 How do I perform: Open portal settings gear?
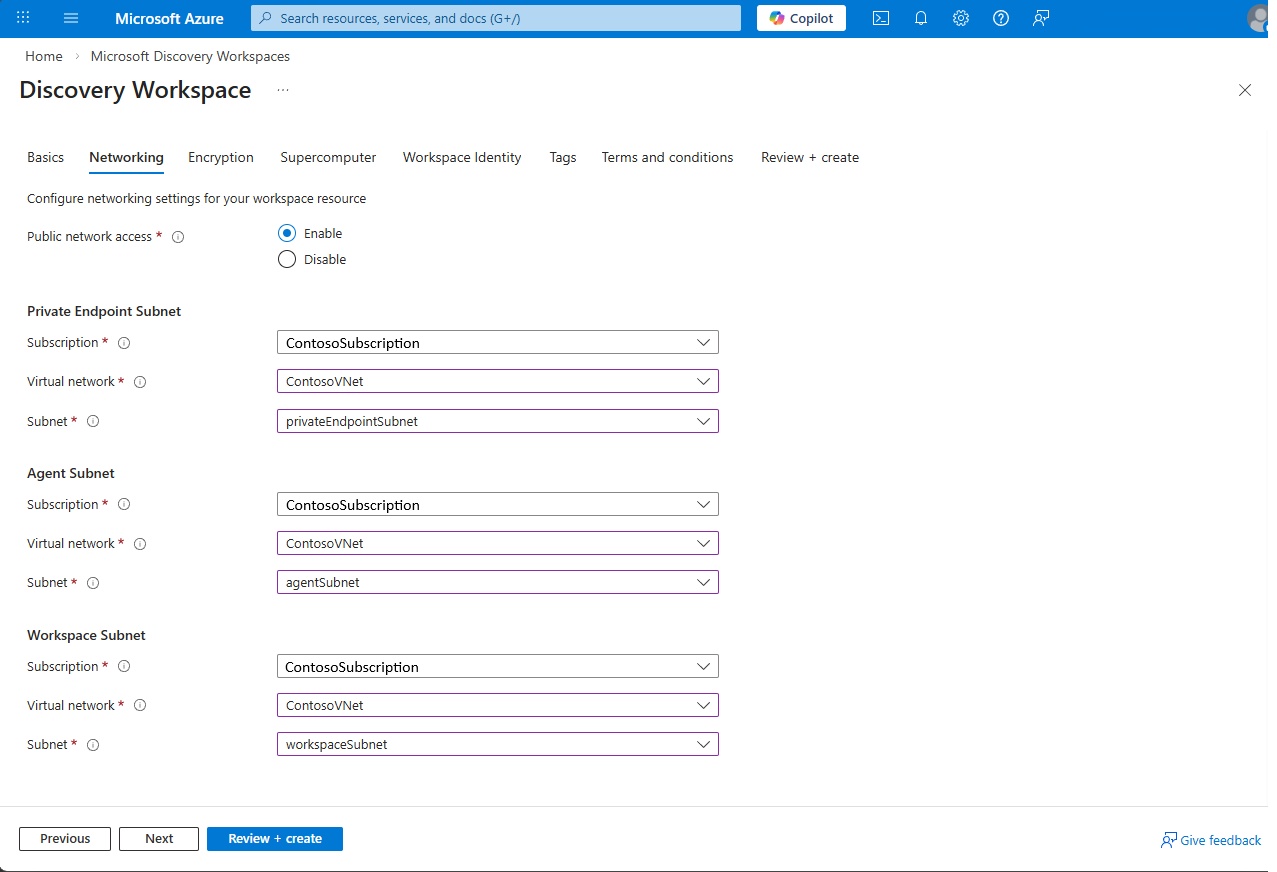click(961, 18)
